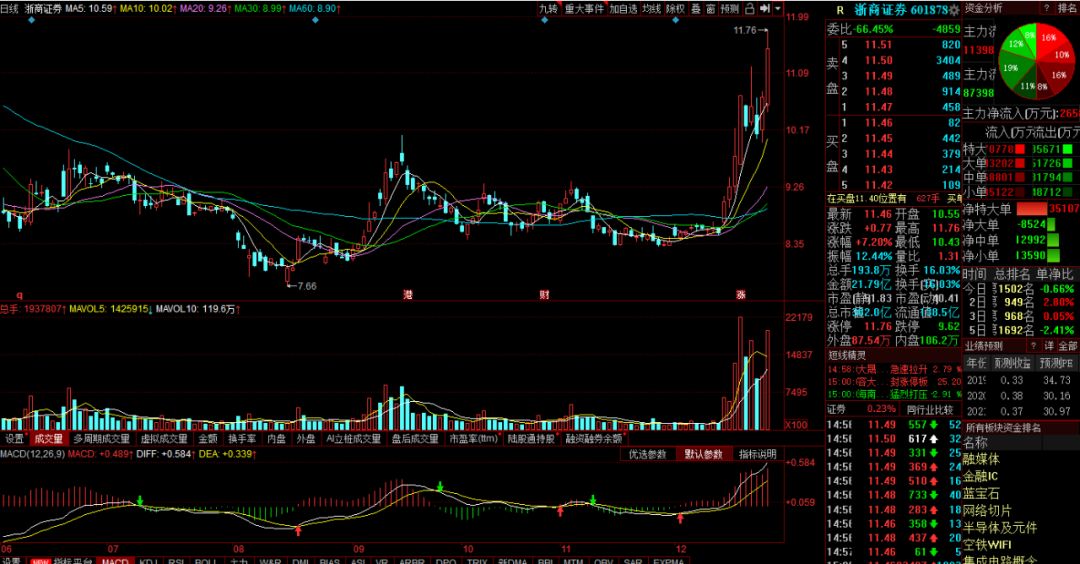Open 重大事件 major events

[584, 9]
